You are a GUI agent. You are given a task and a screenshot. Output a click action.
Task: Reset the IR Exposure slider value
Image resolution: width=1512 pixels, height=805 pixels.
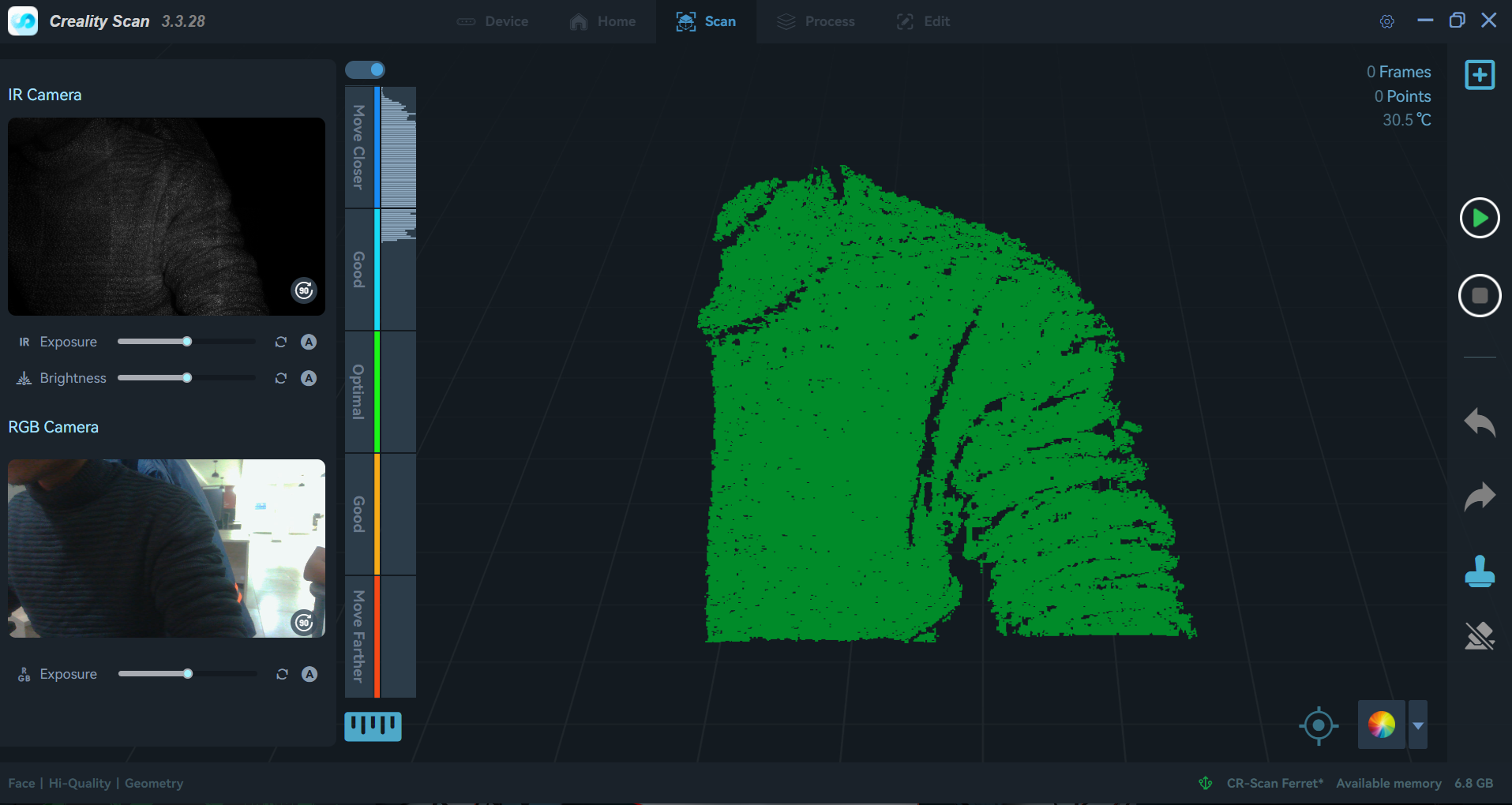(280, 342)
